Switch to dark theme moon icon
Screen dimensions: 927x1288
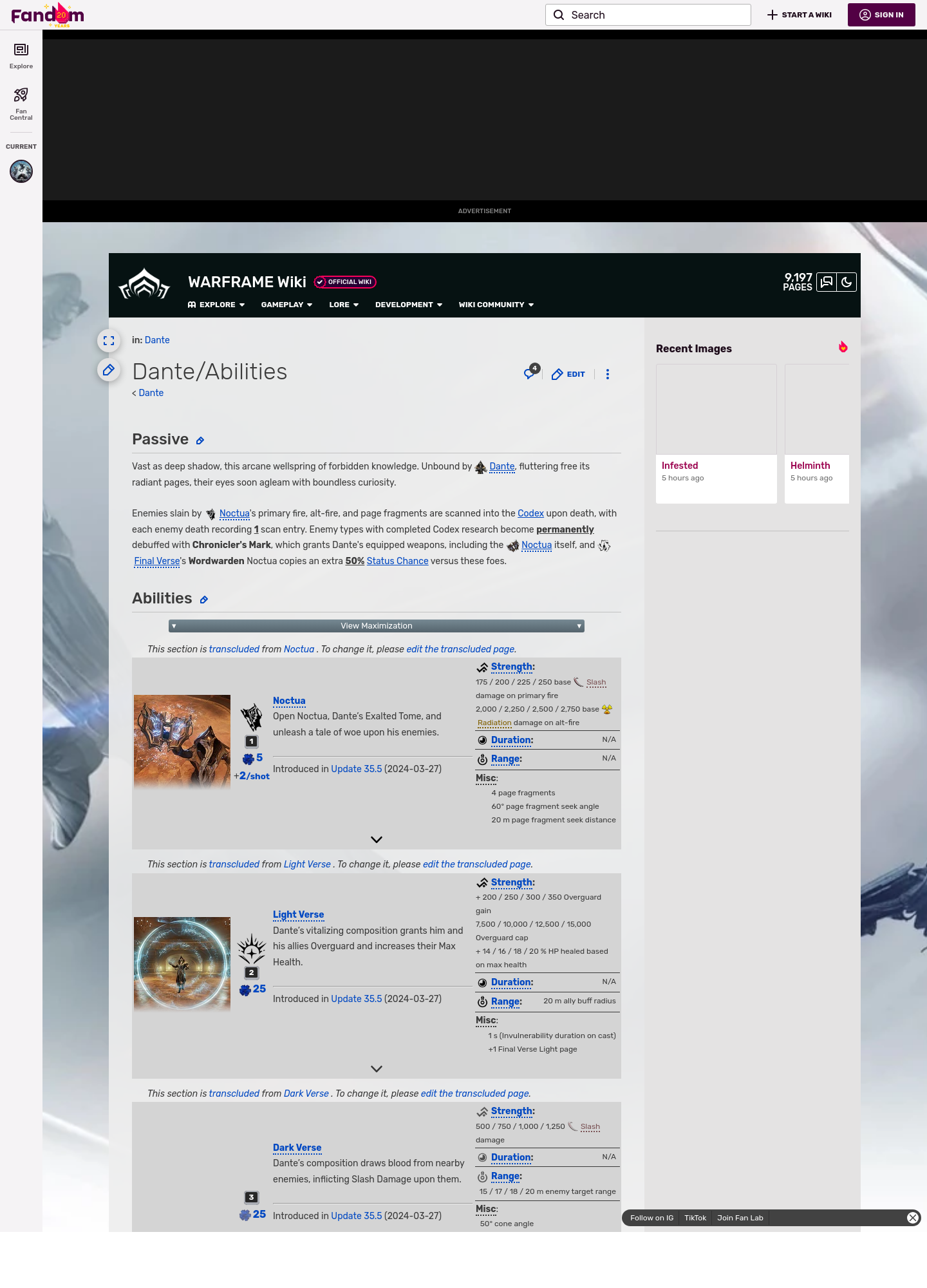pyautogui.click(x=847, y=282)
